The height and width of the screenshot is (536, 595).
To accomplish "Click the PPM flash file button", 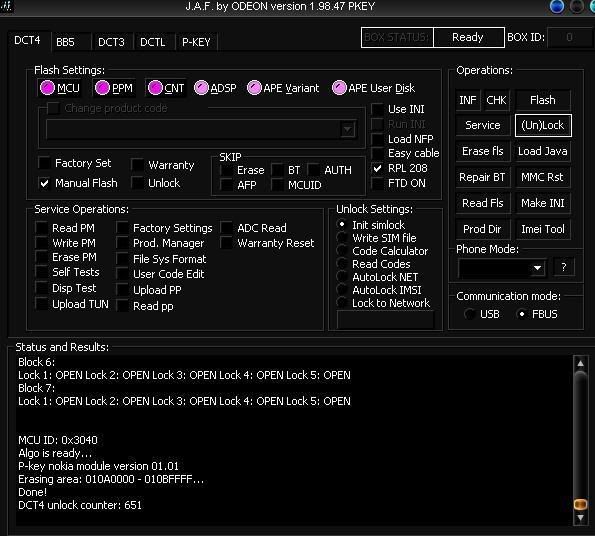I will point(113,88).
